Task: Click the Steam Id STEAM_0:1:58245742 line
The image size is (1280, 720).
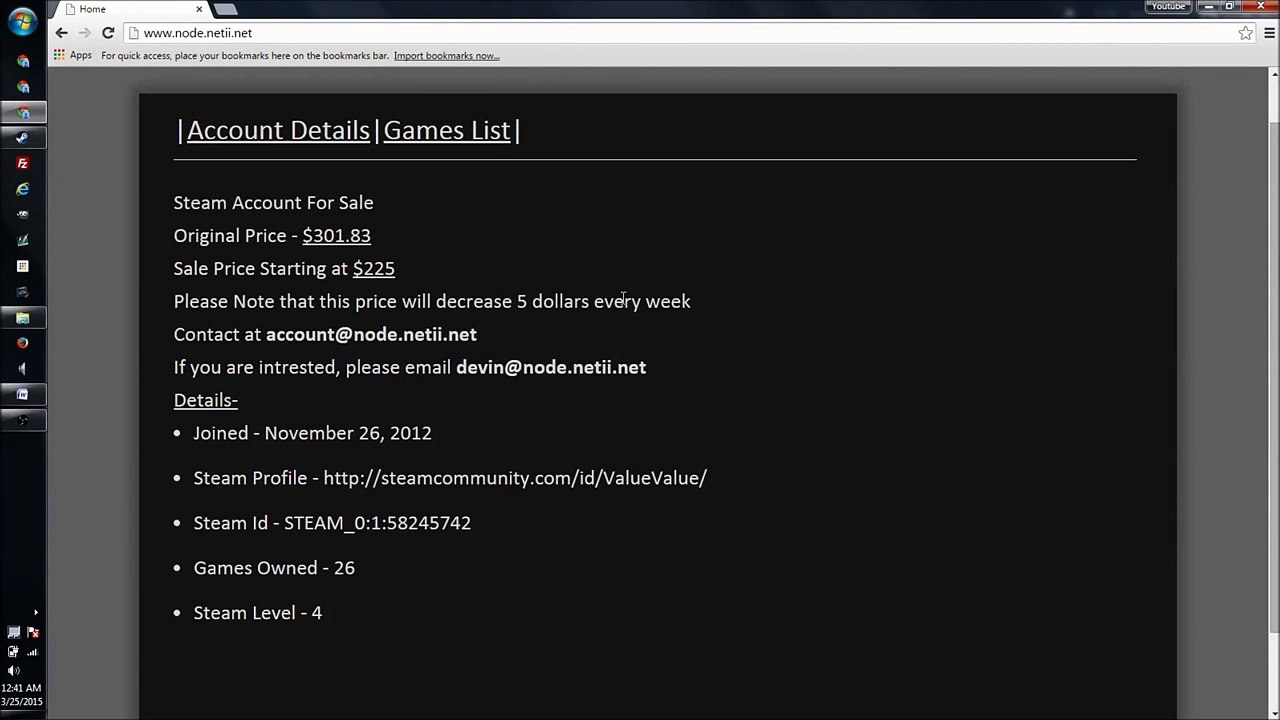Action: (x=332, y=523)
